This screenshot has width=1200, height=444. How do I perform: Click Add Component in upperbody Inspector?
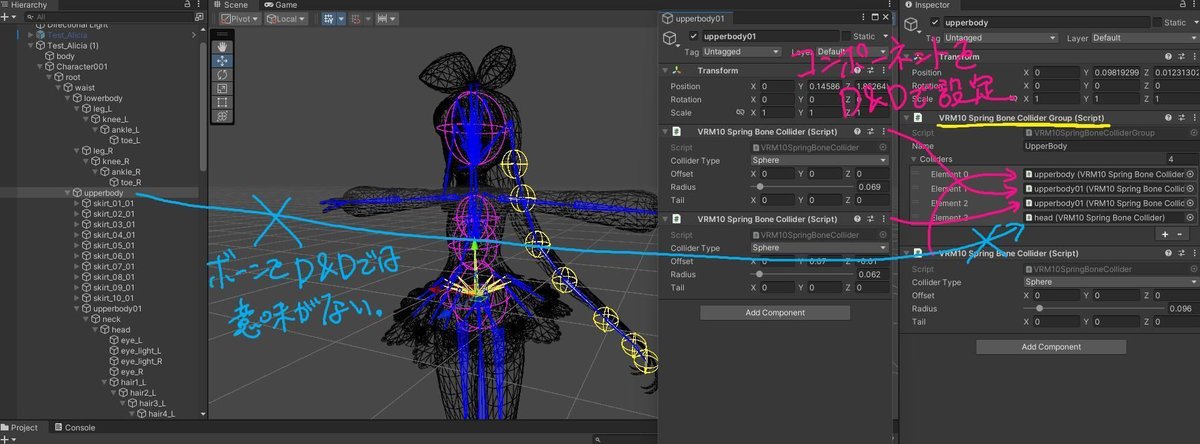[x=1051, y=347]
